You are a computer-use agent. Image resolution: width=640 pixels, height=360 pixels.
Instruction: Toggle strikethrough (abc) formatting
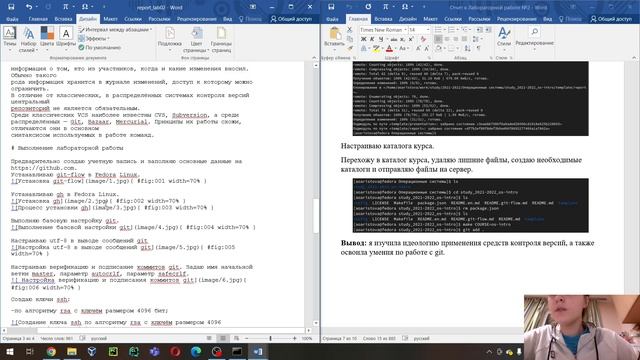point(393,39)
